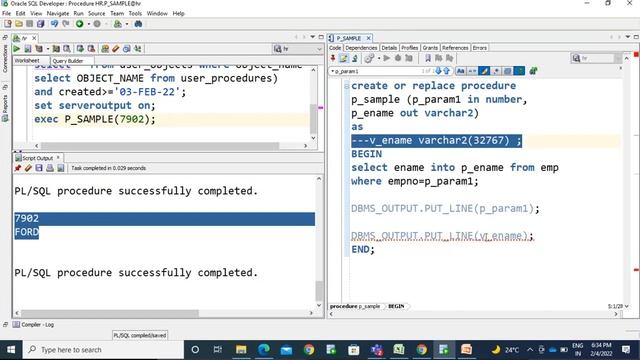Click the Commit icon in worksheet toolbar
The image size is (640, 360).
pyautogui.click(x=80, y=49)
